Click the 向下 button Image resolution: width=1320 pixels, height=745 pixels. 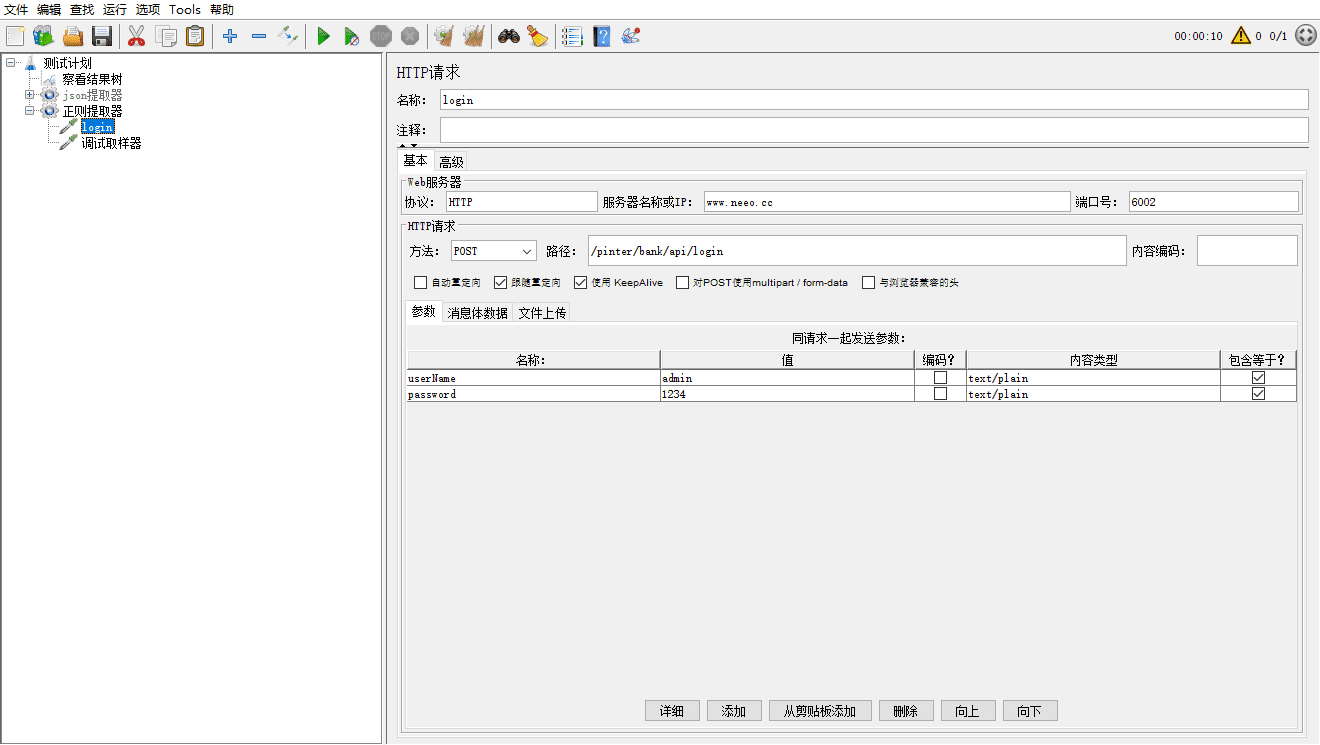point(1030,711)
